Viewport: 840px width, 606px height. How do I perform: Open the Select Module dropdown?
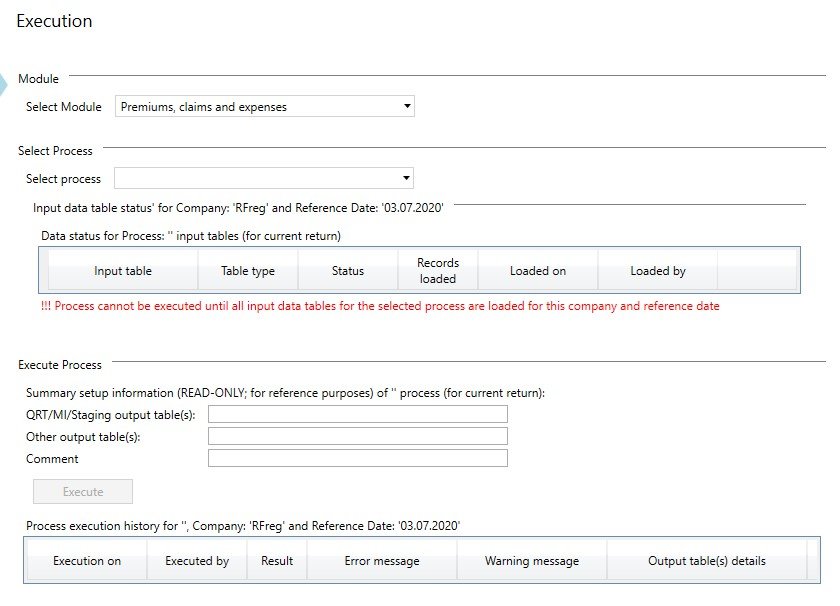[x=265, y=107]
